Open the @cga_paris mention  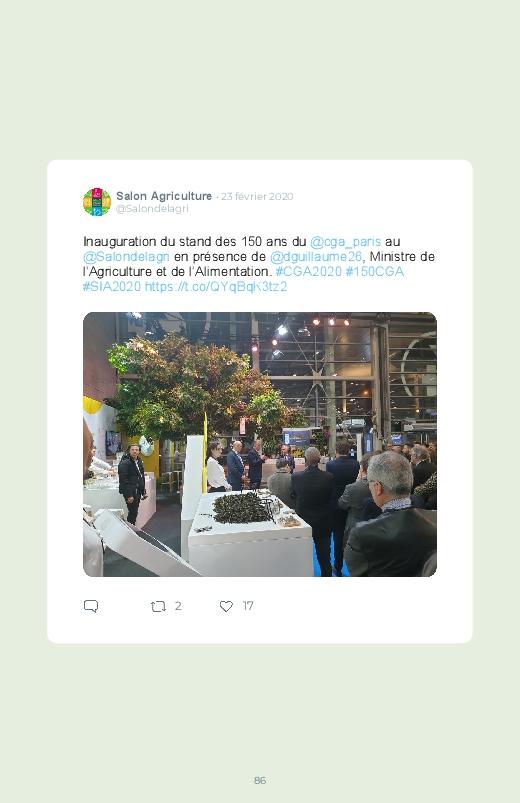point(346,242)
